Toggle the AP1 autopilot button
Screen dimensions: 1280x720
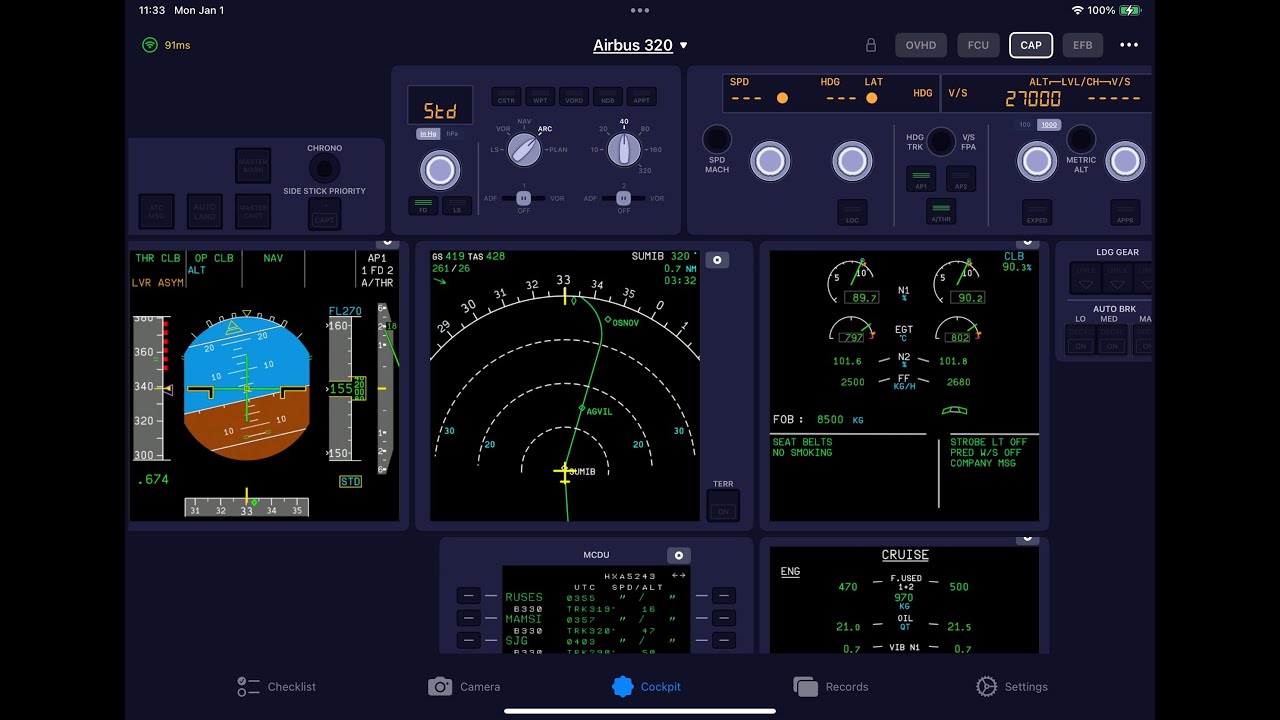coord(921,179)
